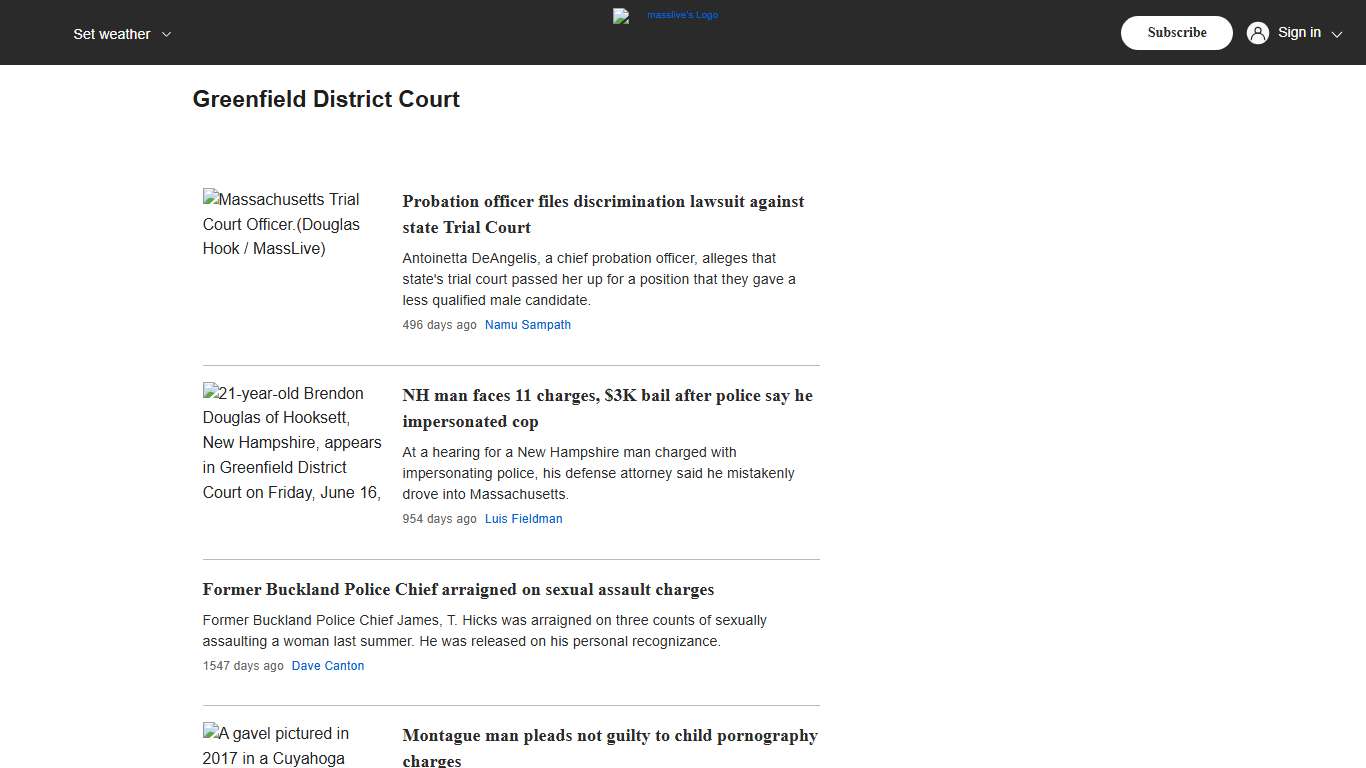The width and height of the screenshot is (1366, 768).
Task: Click the Greenfield District Court page heading
Action: point(326,99)
